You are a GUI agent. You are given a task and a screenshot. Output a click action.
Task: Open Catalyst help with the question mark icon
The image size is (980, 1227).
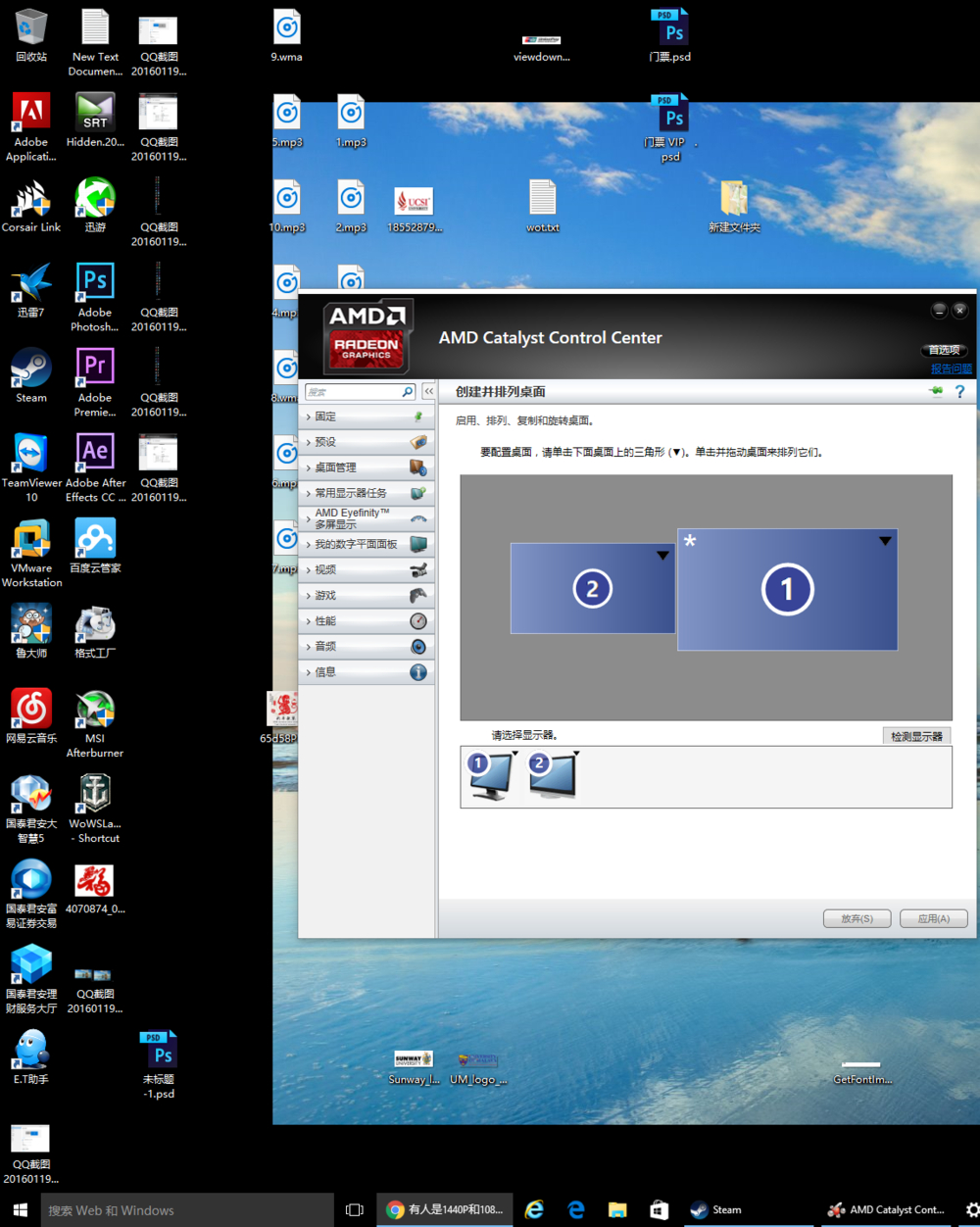pyautogui.click(x=960, y=391)
